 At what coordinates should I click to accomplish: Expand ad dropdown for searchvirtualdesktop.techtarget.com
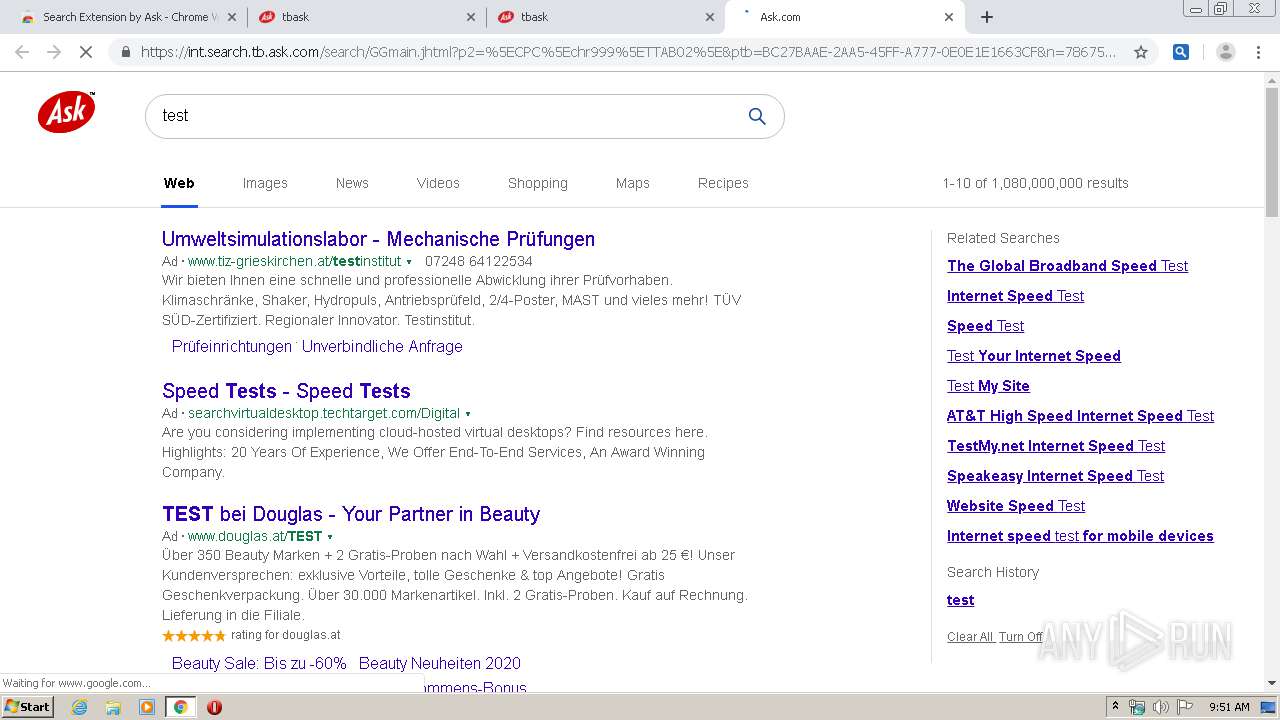(x=468, y=414)
